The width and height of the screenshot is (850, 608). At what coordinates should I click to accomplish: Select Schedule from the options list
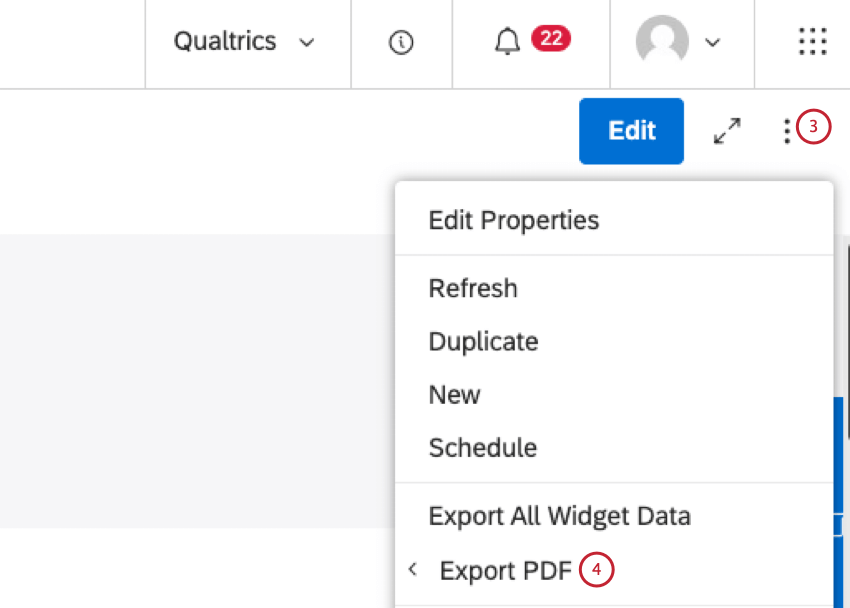click(483, 448)
